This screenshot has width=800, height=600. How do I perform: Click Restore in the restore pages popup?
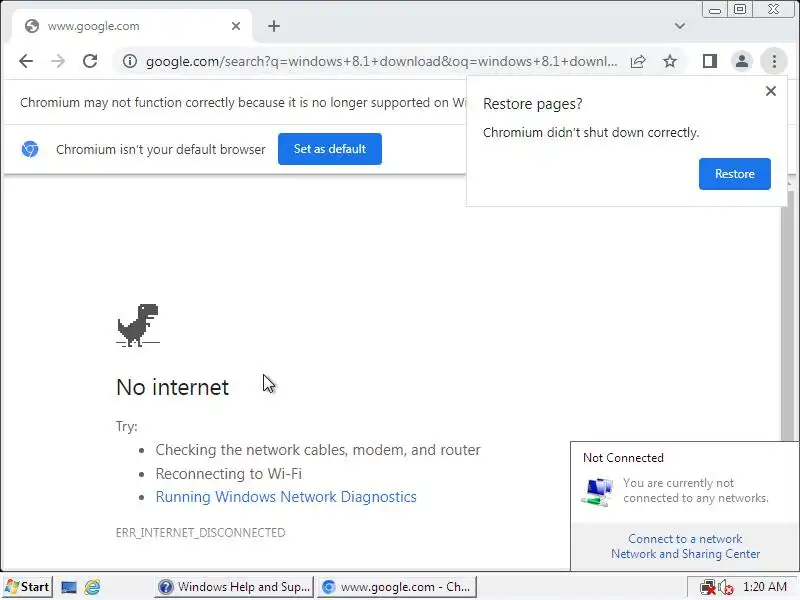coord(735,174)
